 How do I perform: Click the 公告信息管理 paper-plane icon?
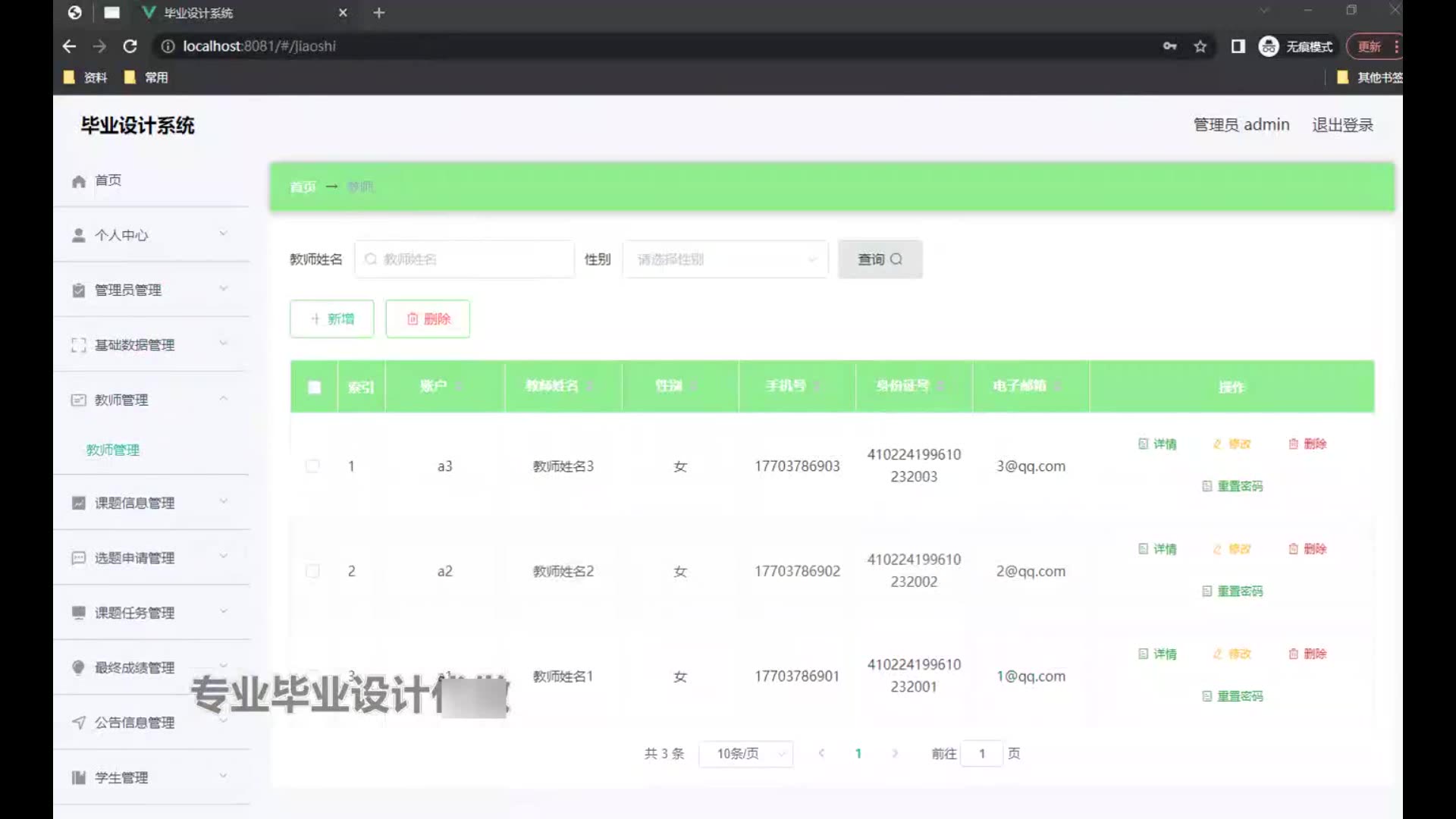[x=78, y=723]
